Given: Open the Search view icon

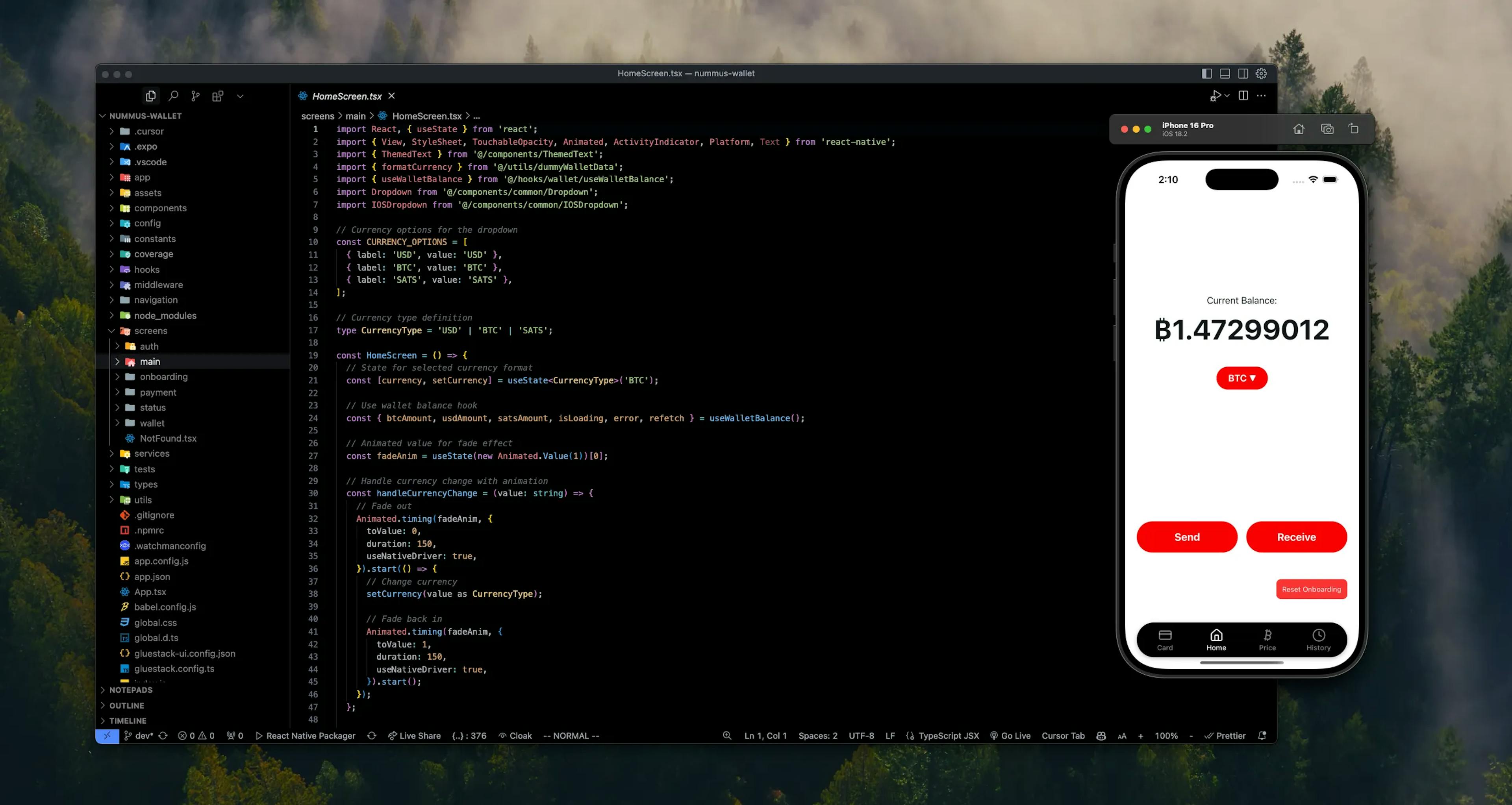Looking at the screenshot, I should pyautogui.click(x=173, y=96).
